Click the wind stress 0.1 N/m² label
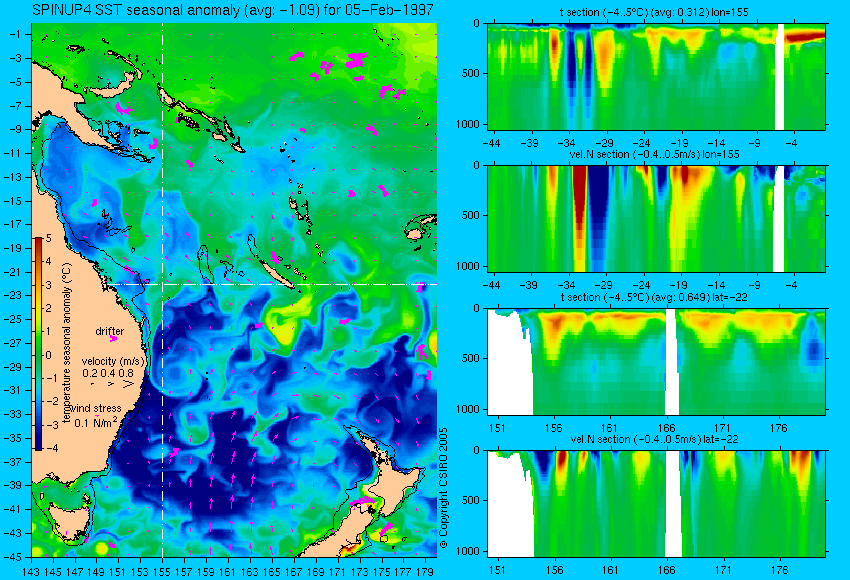The height and width of the screenshot is (580, 850). [x=96, y=416]
